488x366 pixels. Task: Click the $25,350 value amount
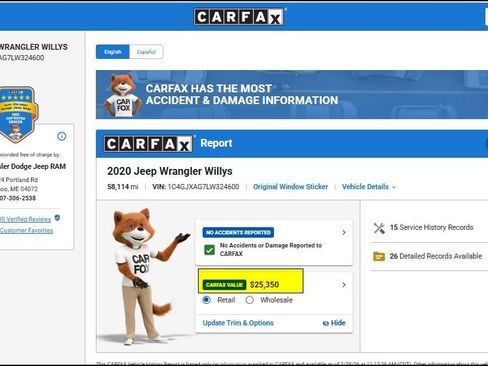(264, 285)
